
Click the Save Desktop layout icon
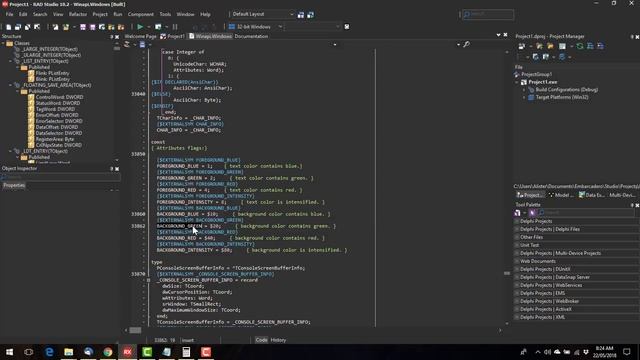[x=301, y=15]
